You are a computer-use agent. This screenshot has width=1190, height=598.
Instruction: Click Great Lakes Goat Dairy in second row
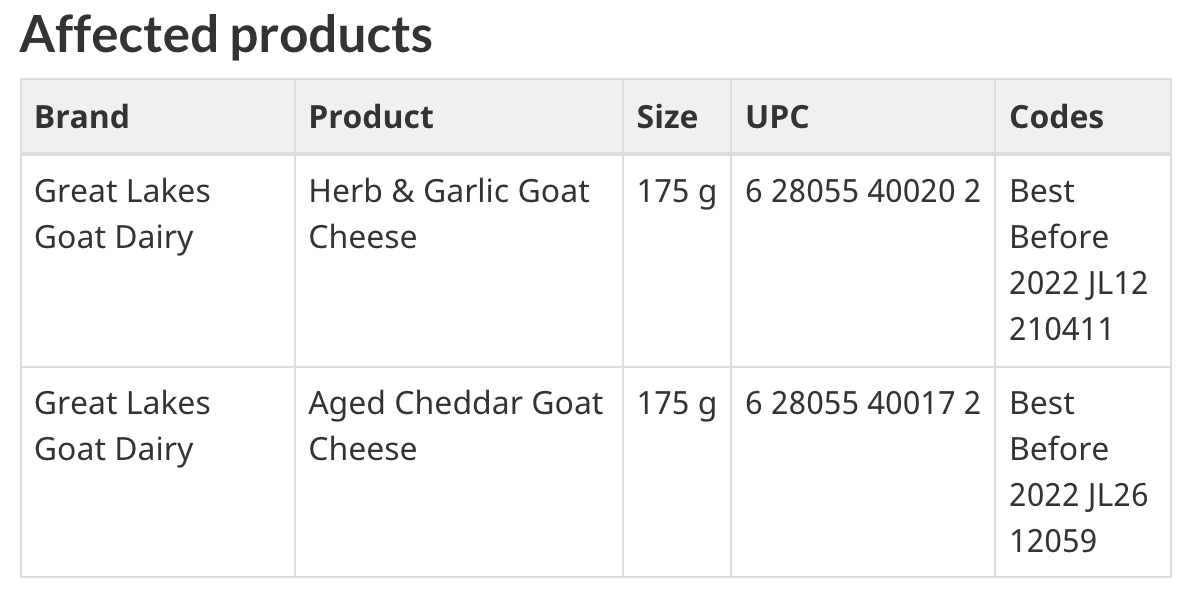pyautogui.click(x=122, y=426)
